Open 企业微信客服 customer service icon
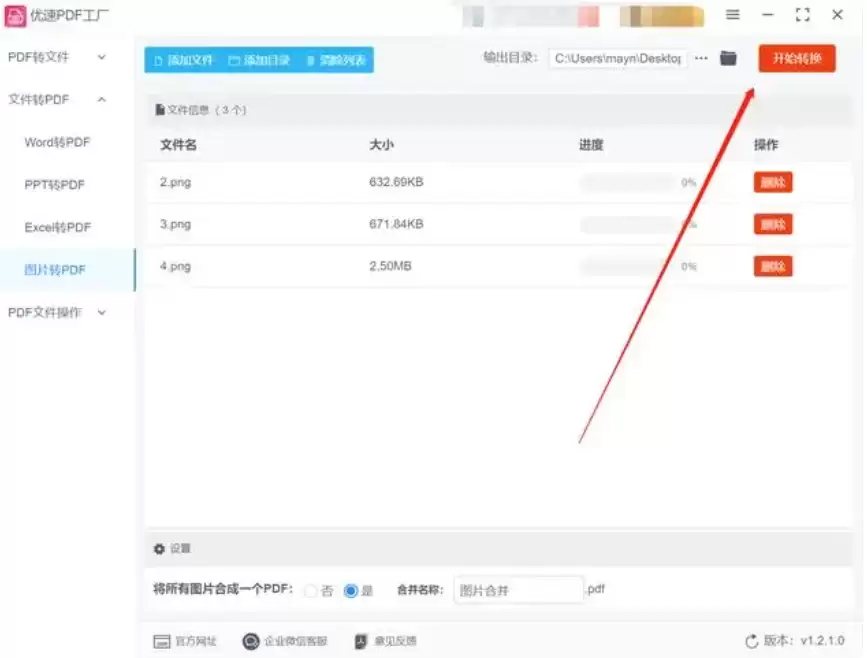The height and width of the screenshot is (658, 867). 251,641
